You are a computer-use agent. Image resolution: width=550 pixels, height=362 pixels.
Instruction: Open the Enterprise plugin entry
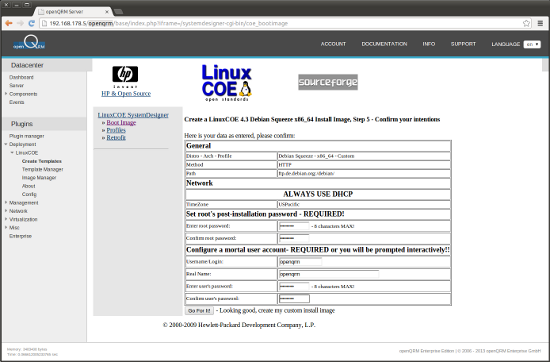tap(20, 236)
